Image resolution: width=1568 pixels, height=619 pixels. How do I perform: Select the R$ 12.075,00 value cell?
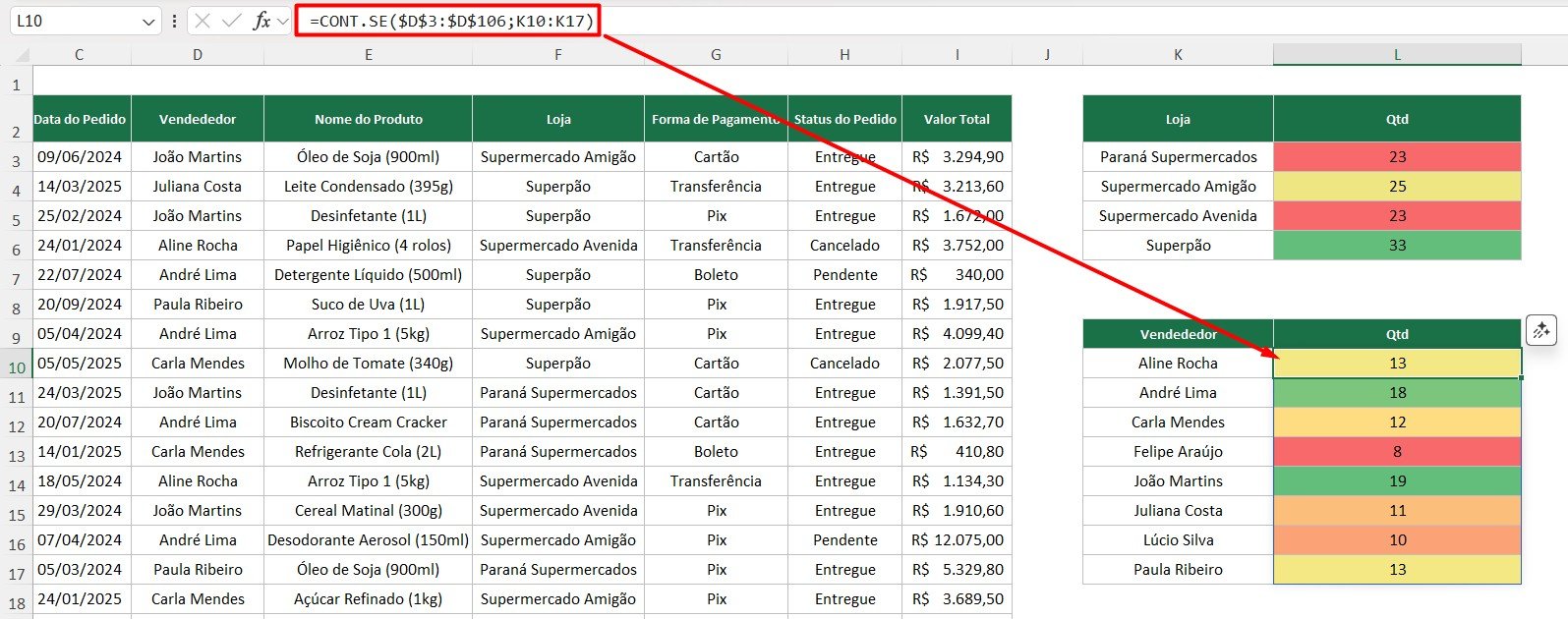coord(957,540)
